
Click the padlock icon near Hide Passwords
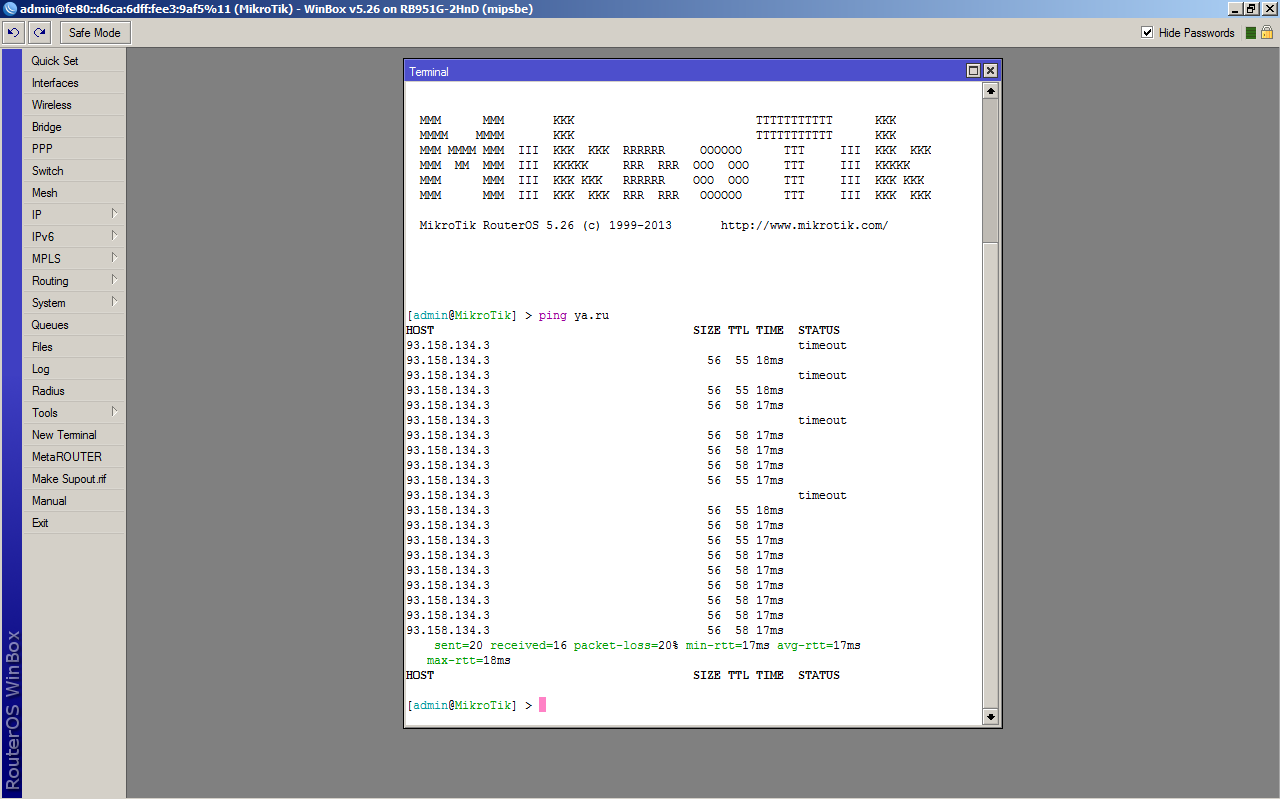pyautogui.click(x=1266, y=33)
